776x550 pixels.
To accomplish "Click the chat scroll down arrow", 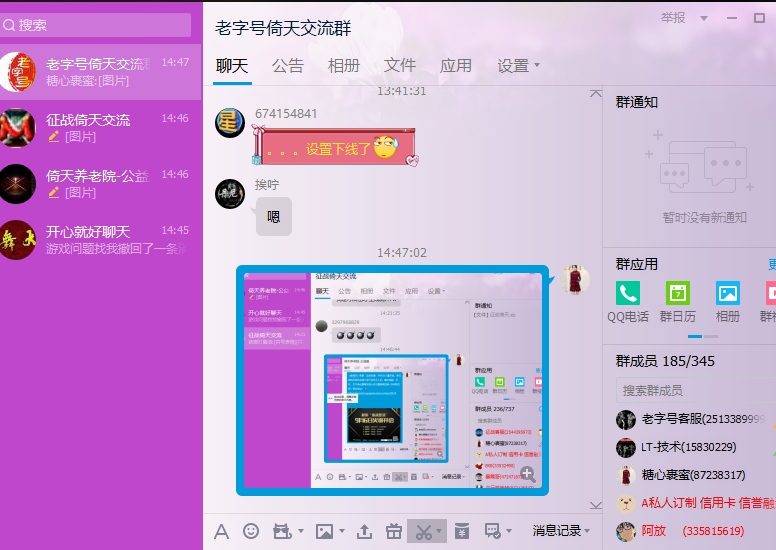I will click(596, 505).
